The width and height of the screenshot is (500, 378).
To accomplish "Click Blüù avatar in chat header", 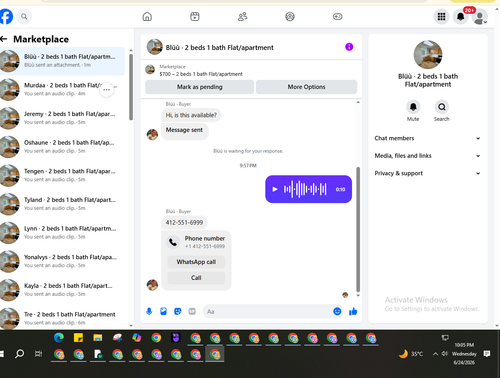I will 155,47.
